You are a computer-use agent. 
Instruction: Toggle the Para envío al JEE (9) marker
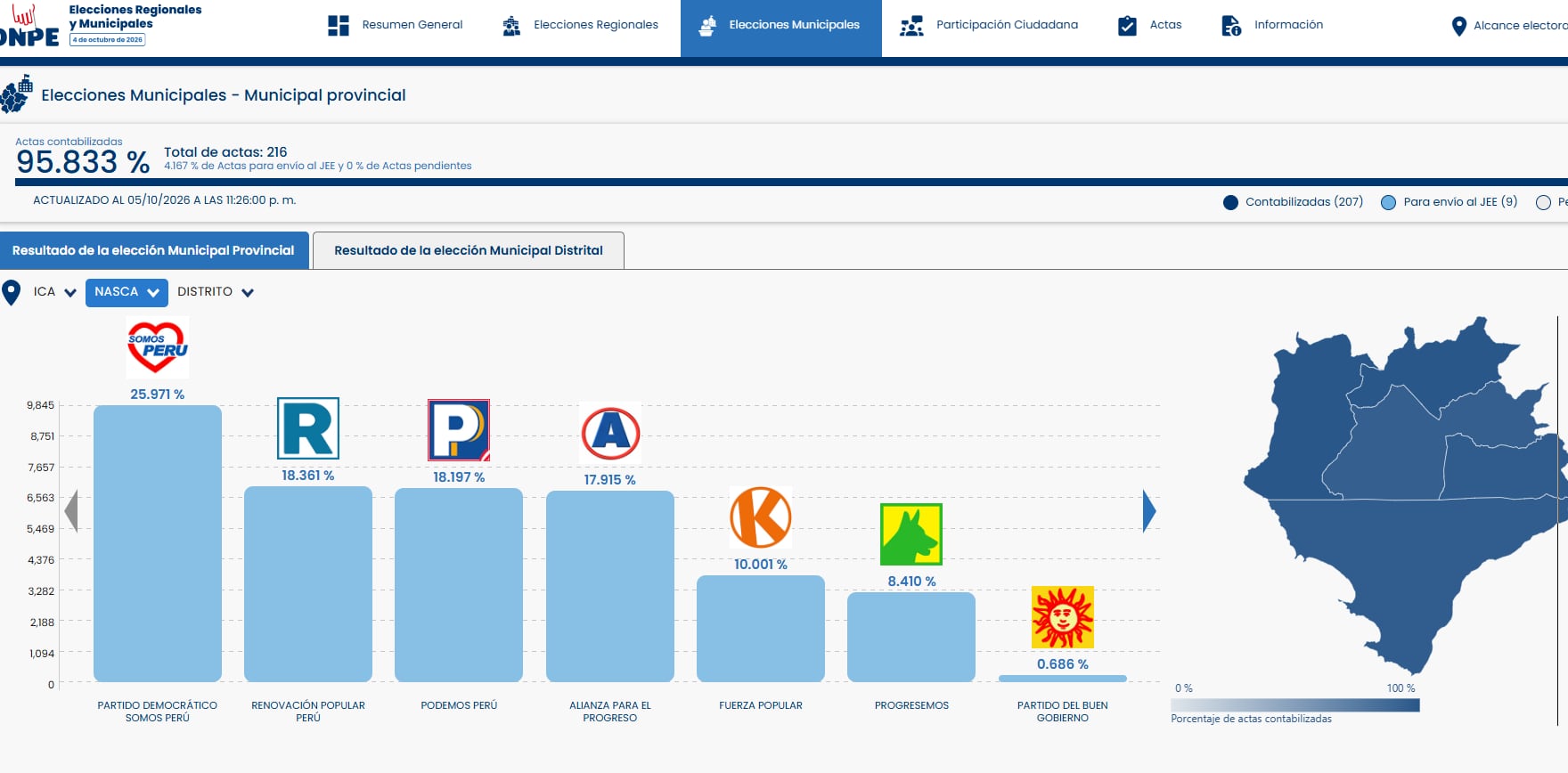coord(1388,202)
